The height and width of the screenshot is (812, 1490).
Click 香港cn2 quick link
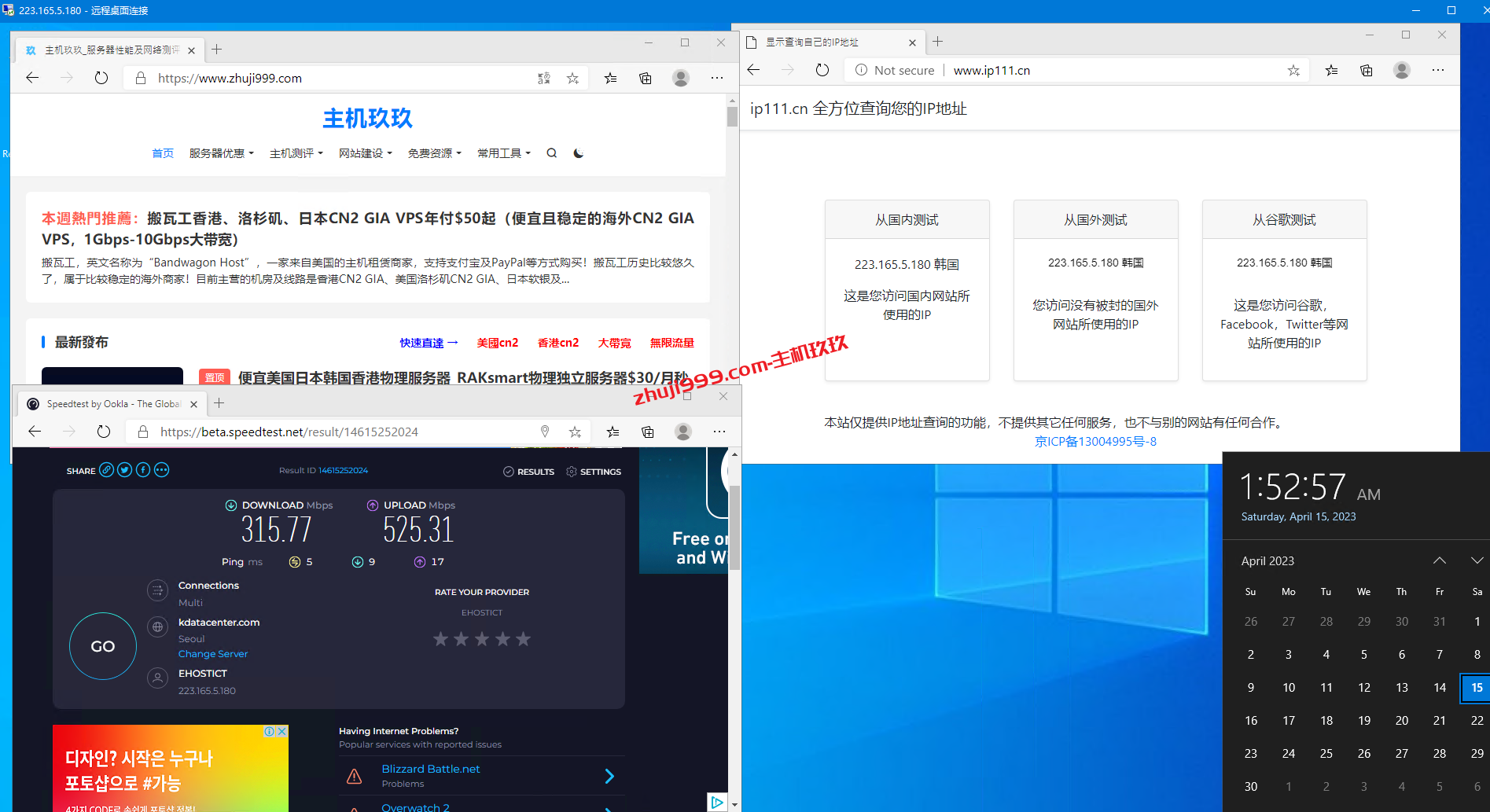(557, 343)
